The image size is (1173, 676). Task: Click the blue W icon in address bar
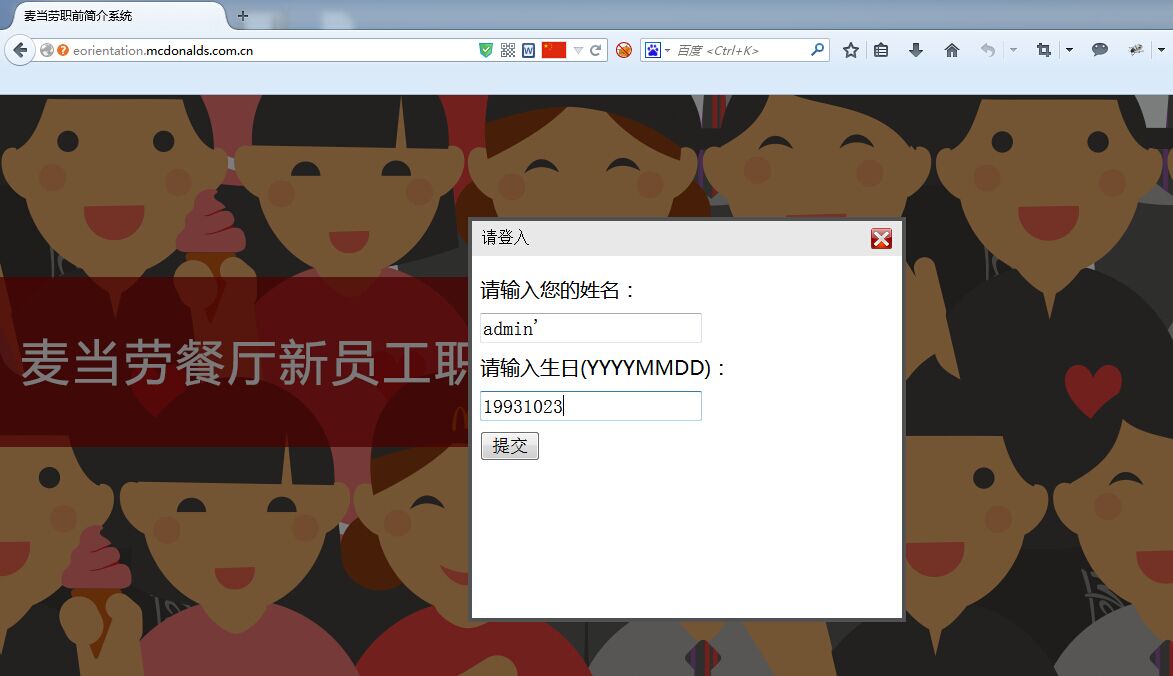tap(529, 50)
